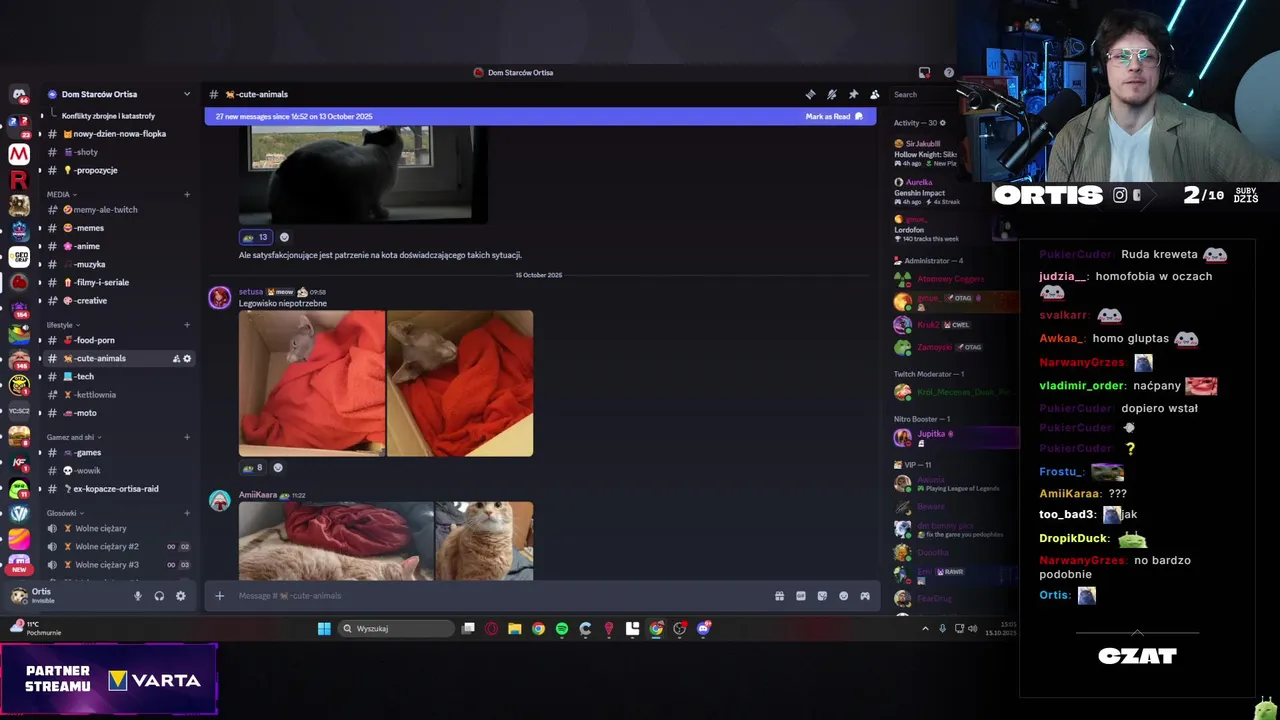Open the nowy-dzien-nowa-flopka channel

point(118,134)
